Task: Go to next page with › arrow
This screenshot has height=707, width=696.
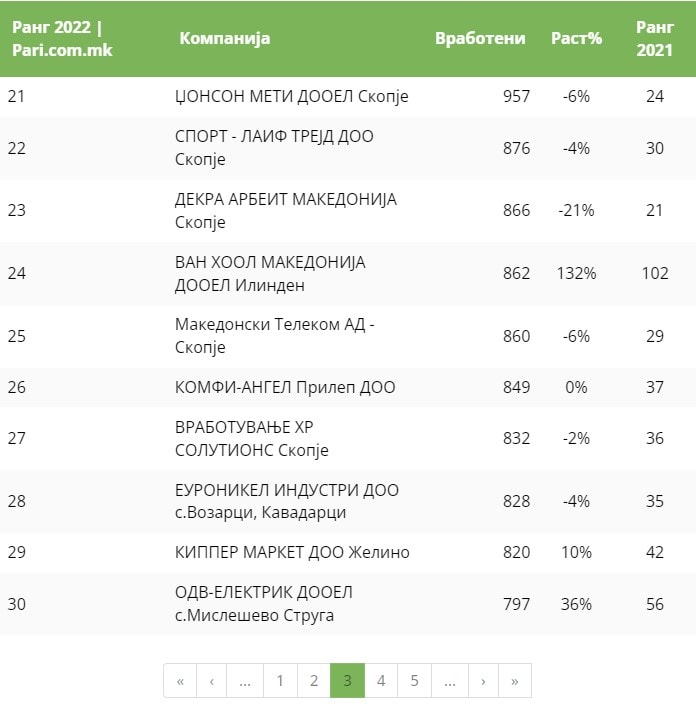Action: 482,681
